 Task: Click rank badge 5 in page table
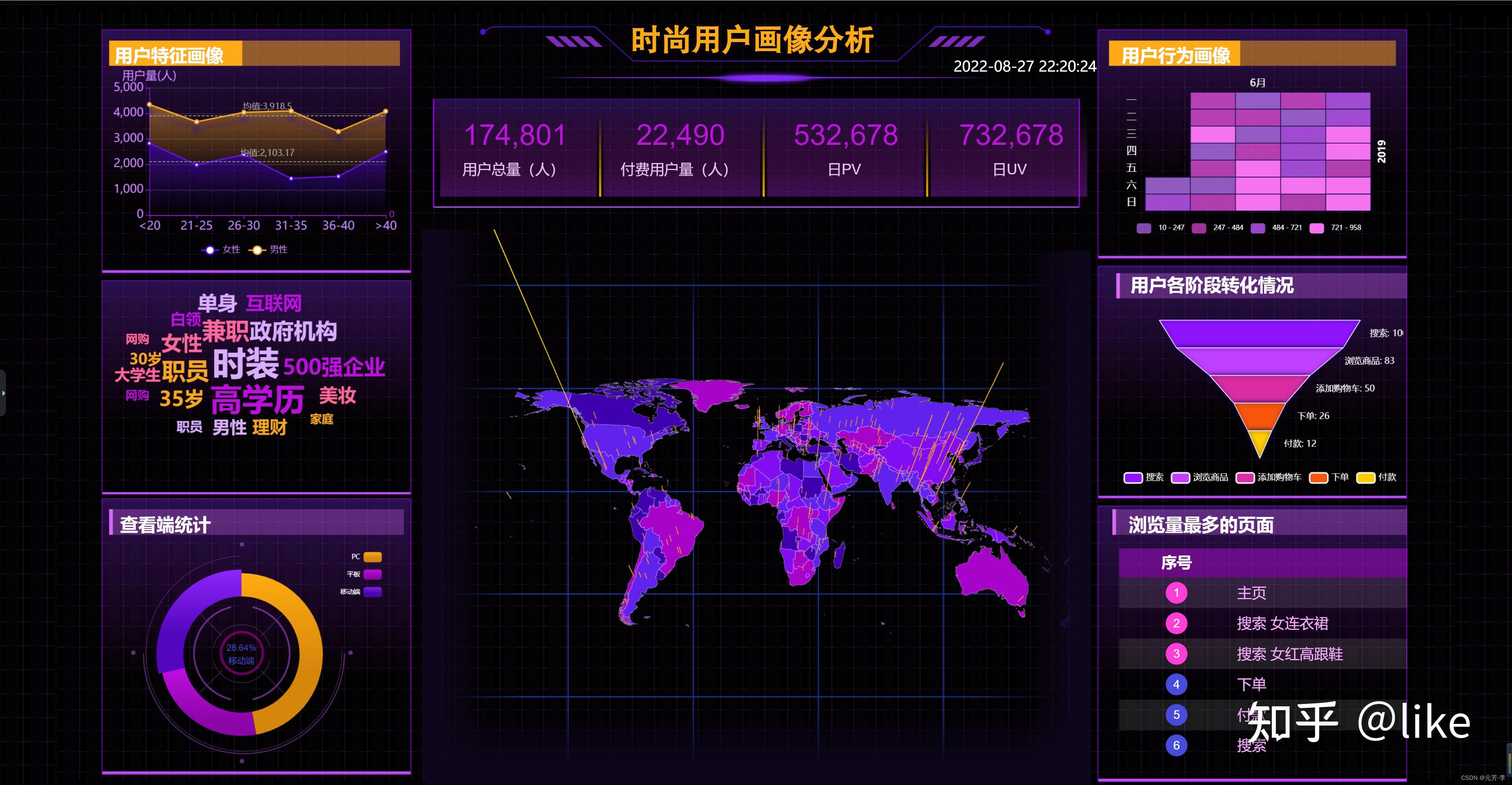1176,715
